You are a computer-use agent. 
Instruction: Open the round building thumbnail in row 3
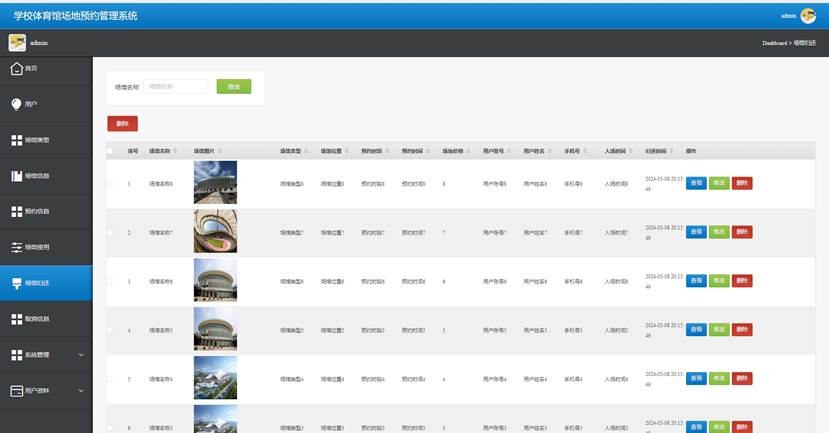coord(215,280)
